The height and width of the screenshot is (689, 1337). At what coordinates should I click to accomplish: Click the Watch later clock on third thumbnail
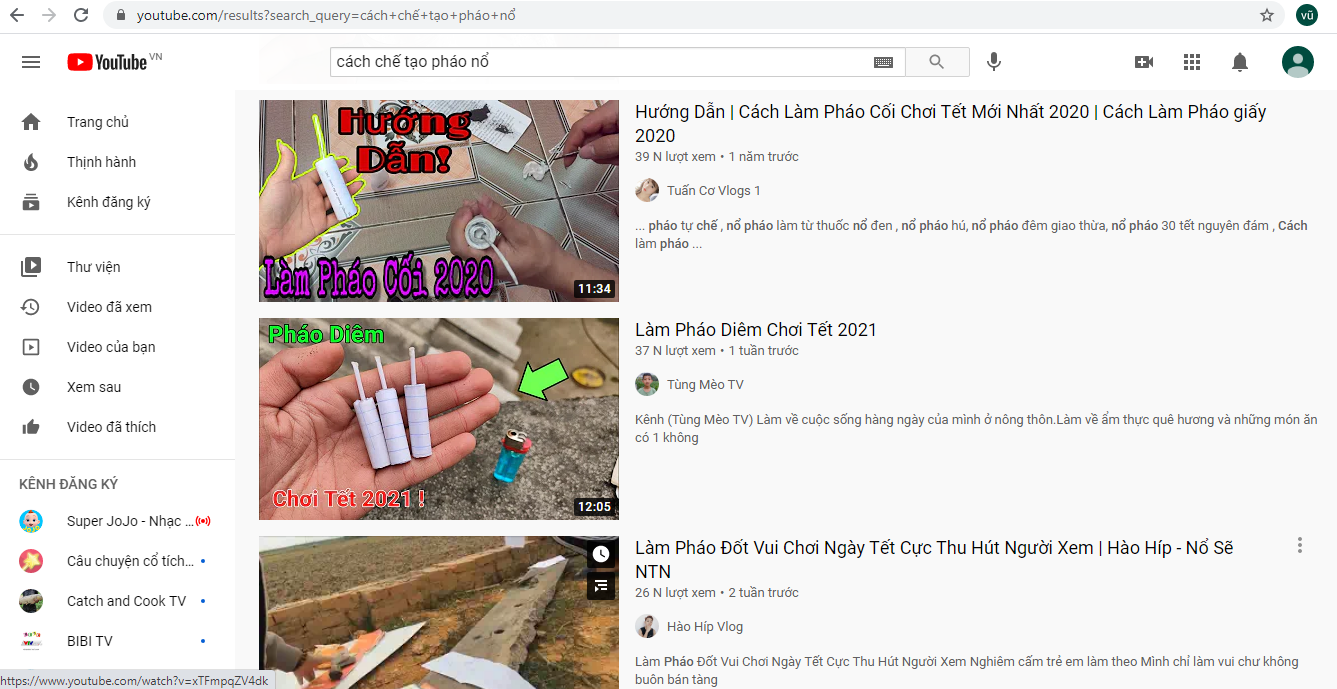pos(600,554)
